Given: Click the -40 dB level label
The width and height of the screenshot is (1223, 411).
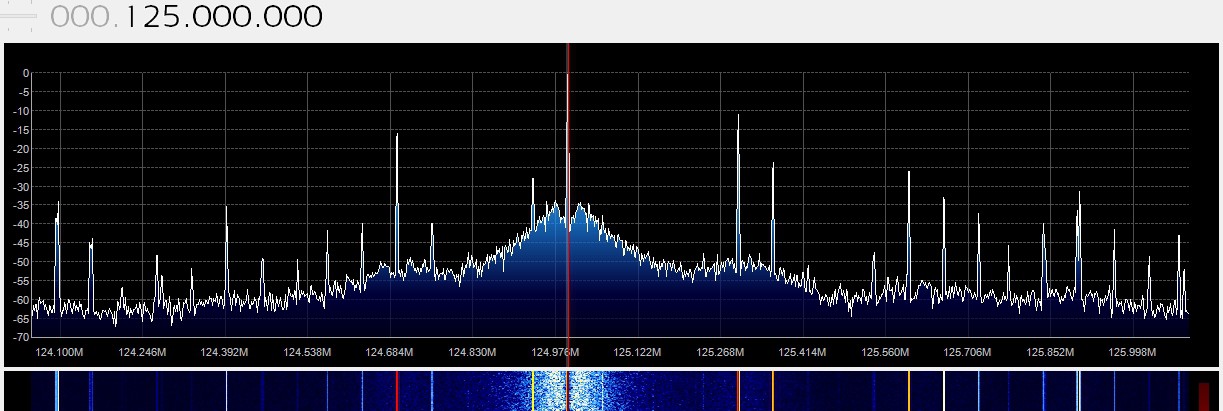Looking at the screenshot, I should coord(21,224).
